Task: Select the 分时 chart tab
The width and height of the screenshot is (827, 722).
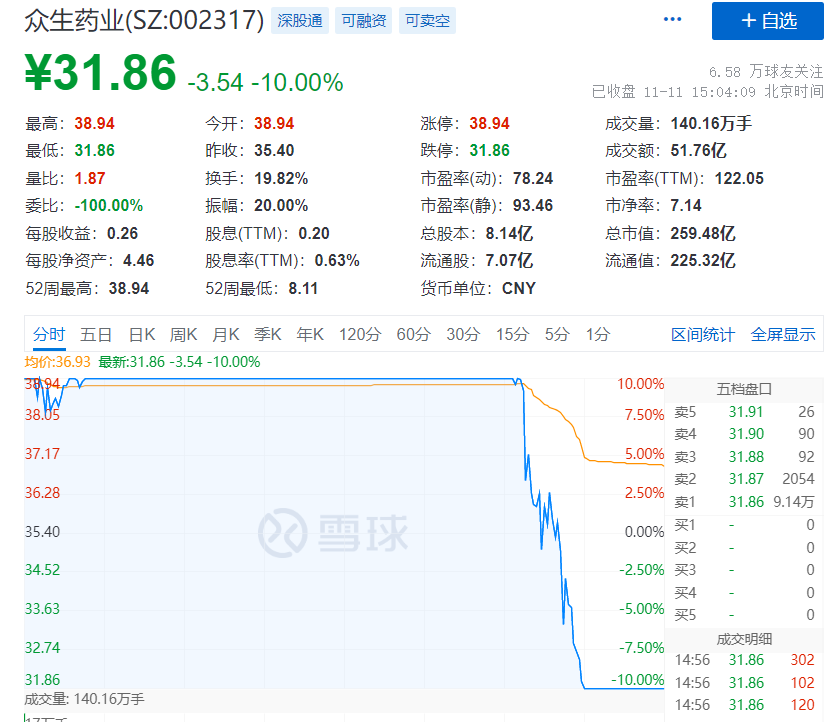Action: 49,335
